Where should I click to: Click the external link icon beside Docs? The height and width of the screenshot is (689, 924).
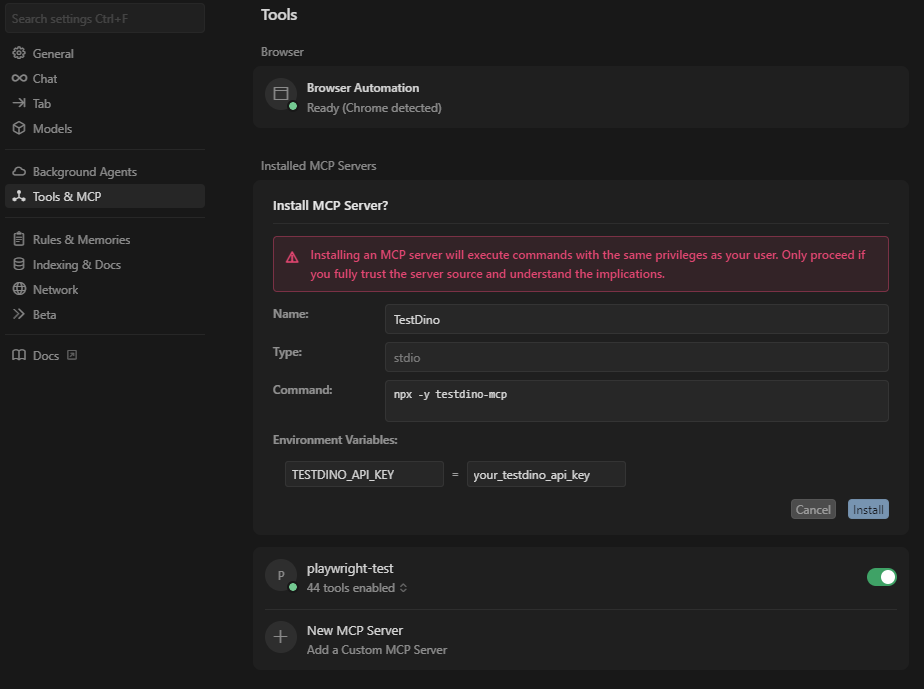coord(72,355)
